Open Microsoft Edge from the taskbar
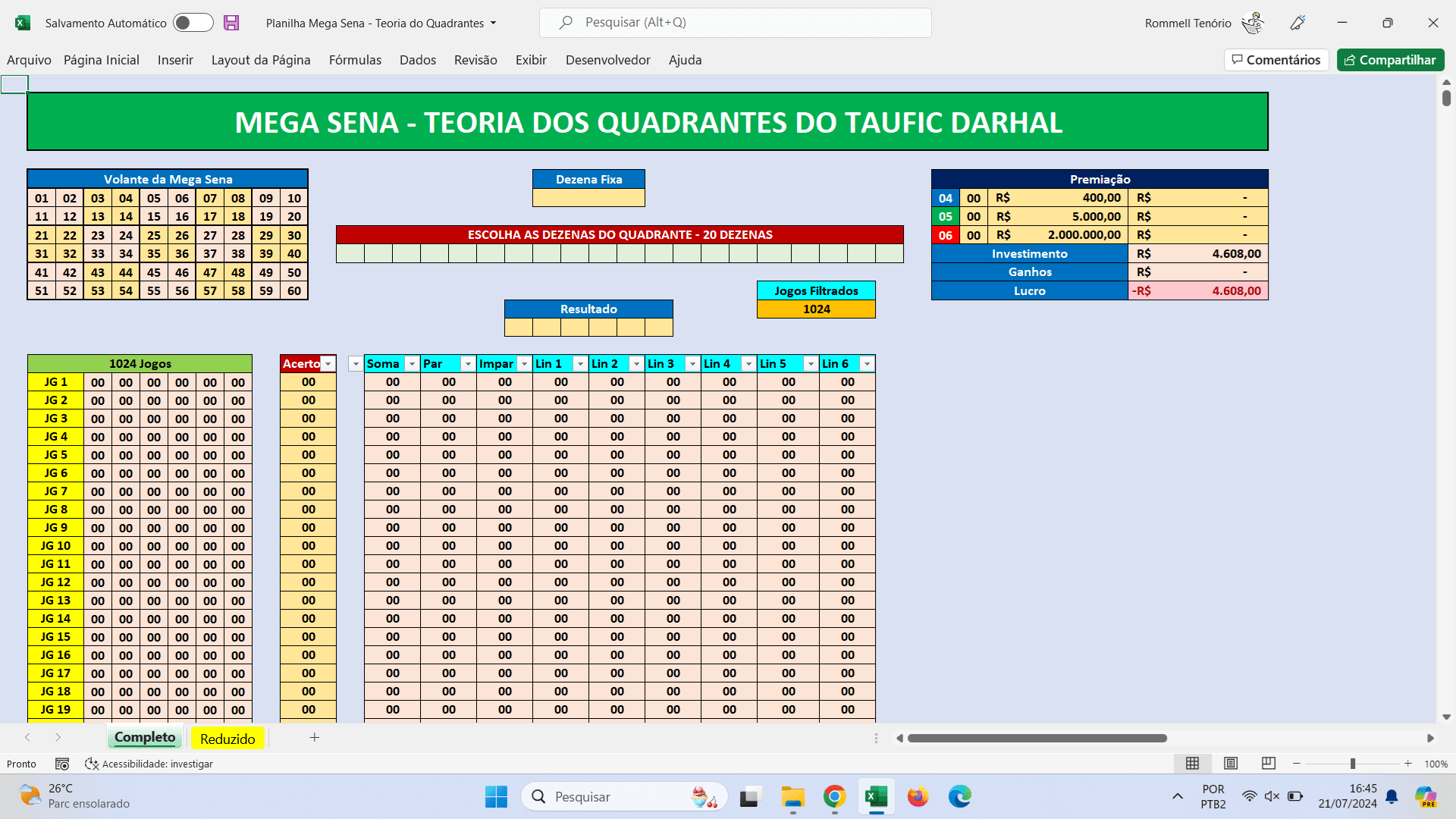Viewport: 1456px width, 819px height. 959,797
